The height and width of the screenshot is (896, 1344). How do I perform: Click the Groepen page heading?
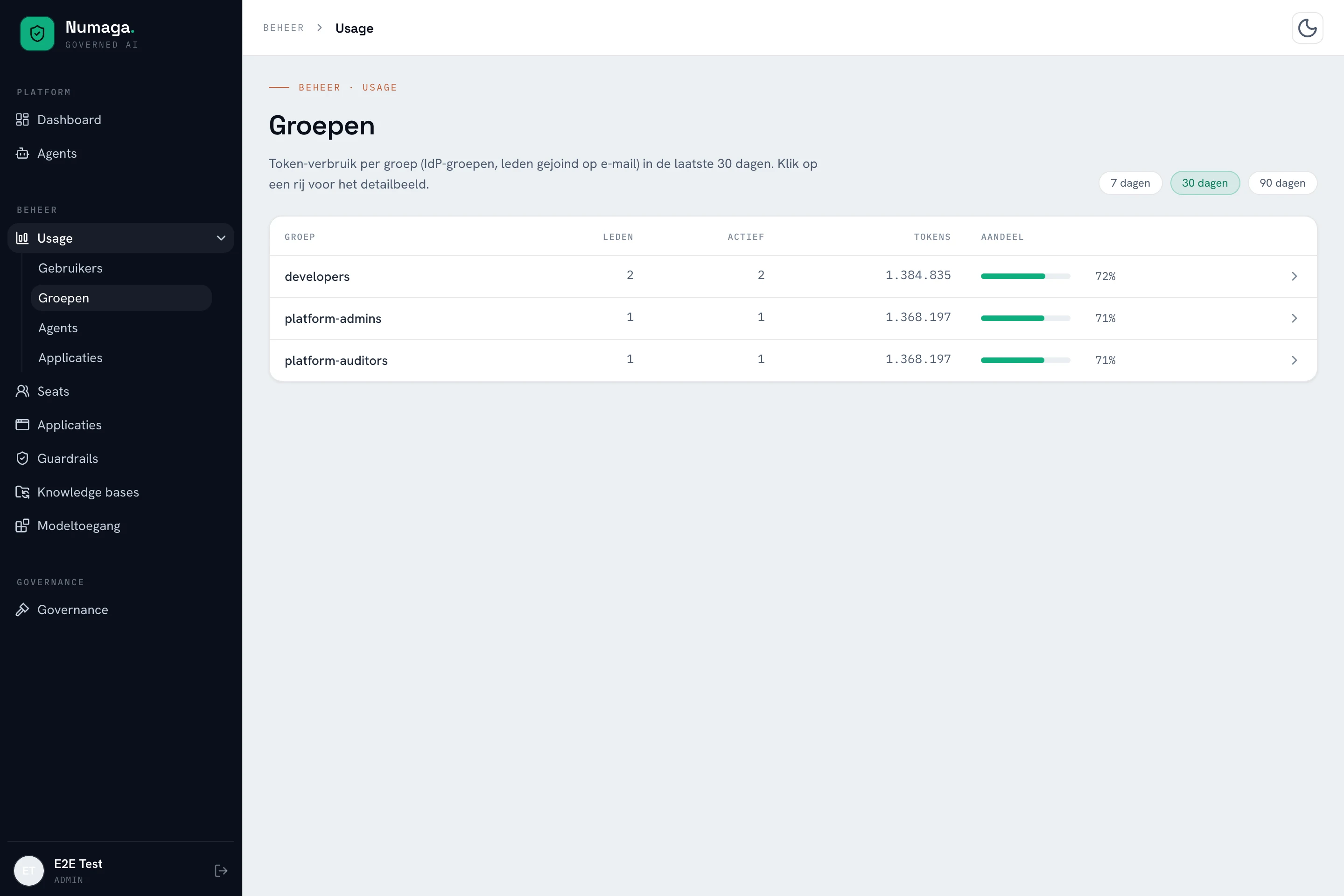pos(322,125)
